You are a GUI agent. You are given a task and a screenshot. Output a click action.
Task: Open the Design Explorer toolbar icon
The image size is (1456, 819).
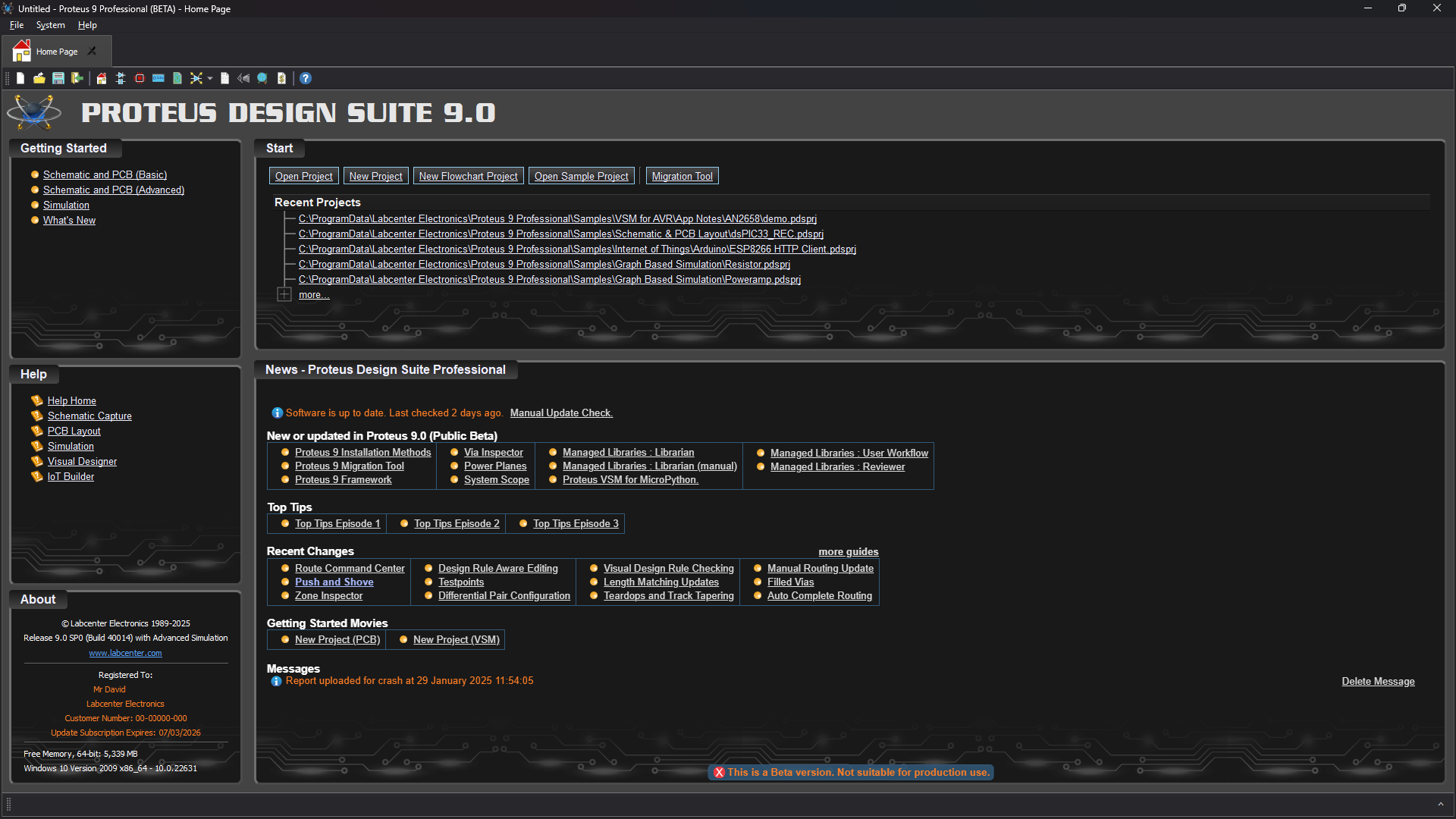tap(262, 78)
